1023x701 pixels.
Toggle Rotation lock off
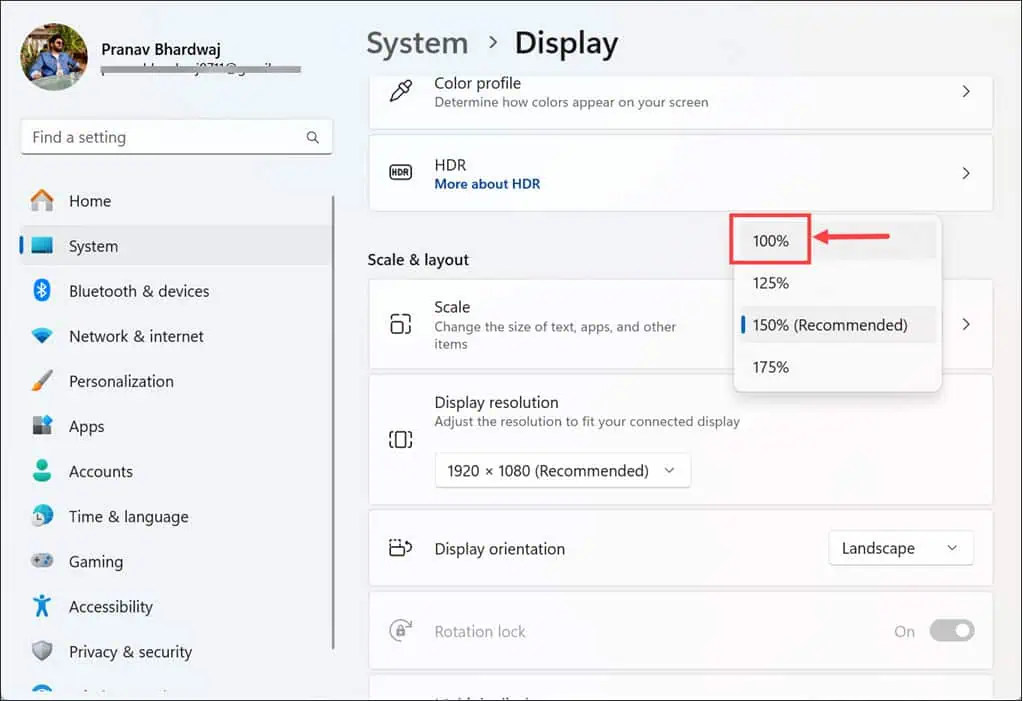[x=950, y=631]
